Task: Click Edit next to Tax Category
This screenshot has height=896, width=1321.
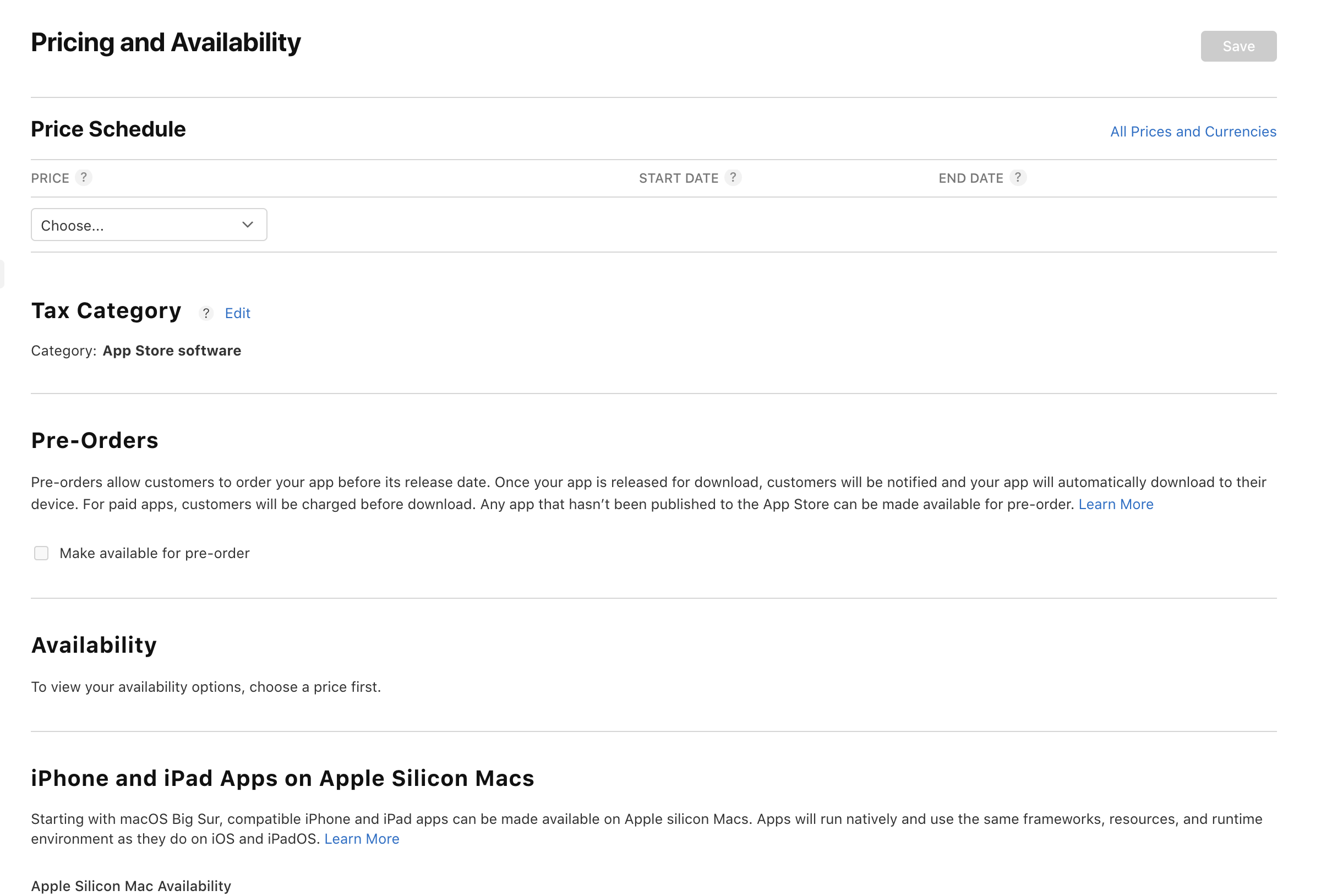Action: click(x=238, y=313)
